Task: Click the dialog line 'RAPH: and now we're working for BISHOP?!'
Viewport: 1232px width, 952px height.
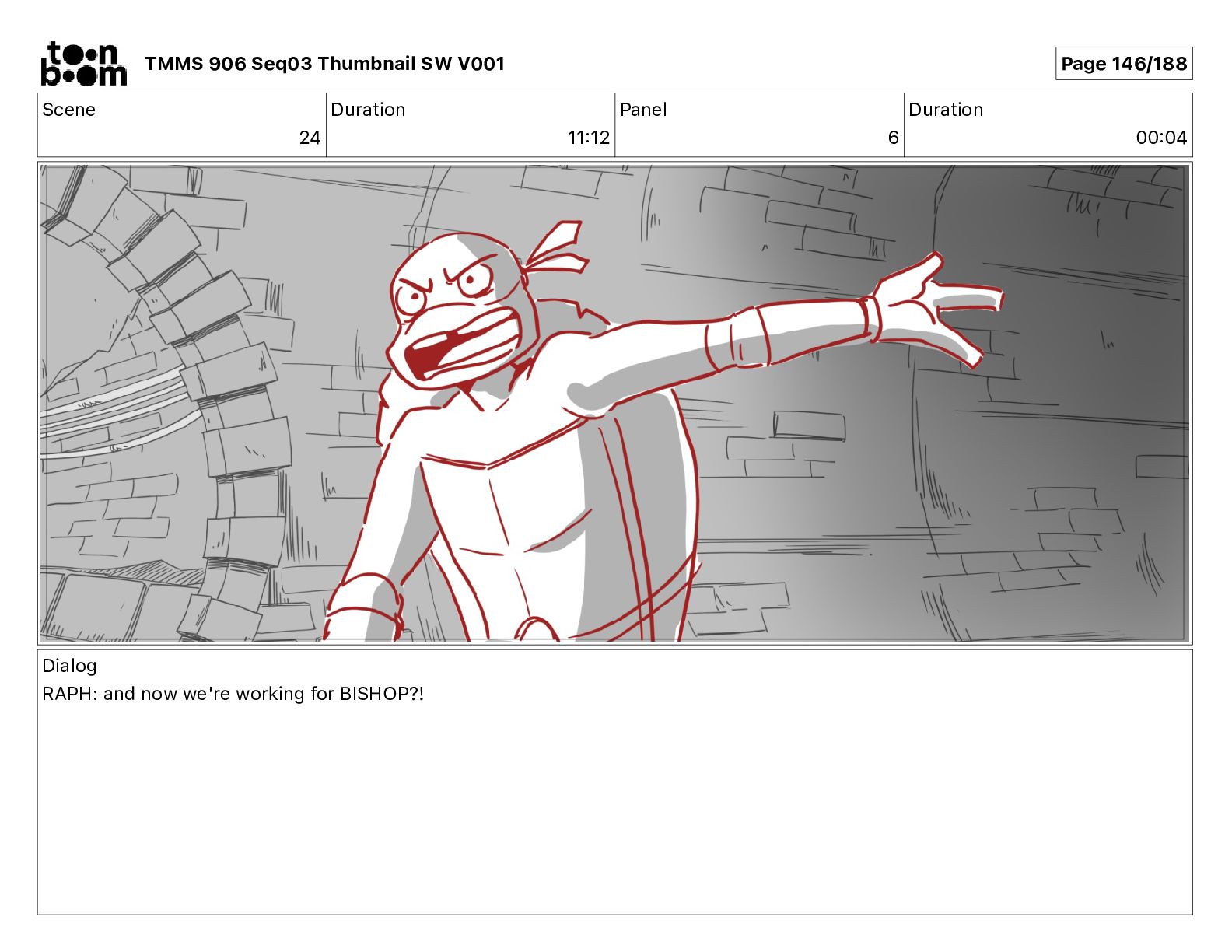Action: 233,694
